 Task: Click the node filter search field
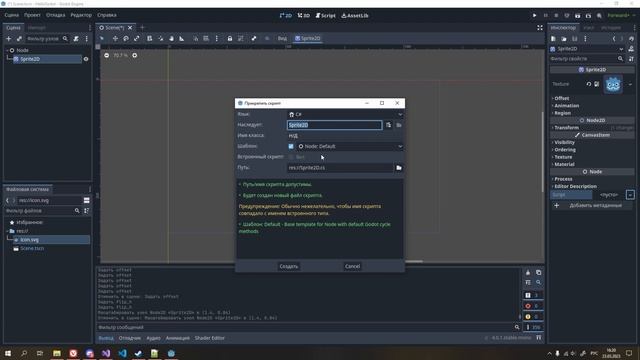tap(47, 39)
